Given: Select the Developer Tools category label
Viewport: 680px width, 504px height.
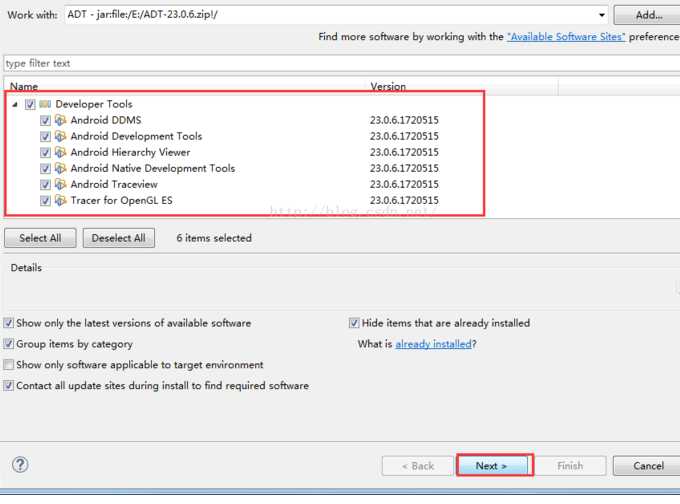Looking at the screenshot, I should [x=94, y=104].
